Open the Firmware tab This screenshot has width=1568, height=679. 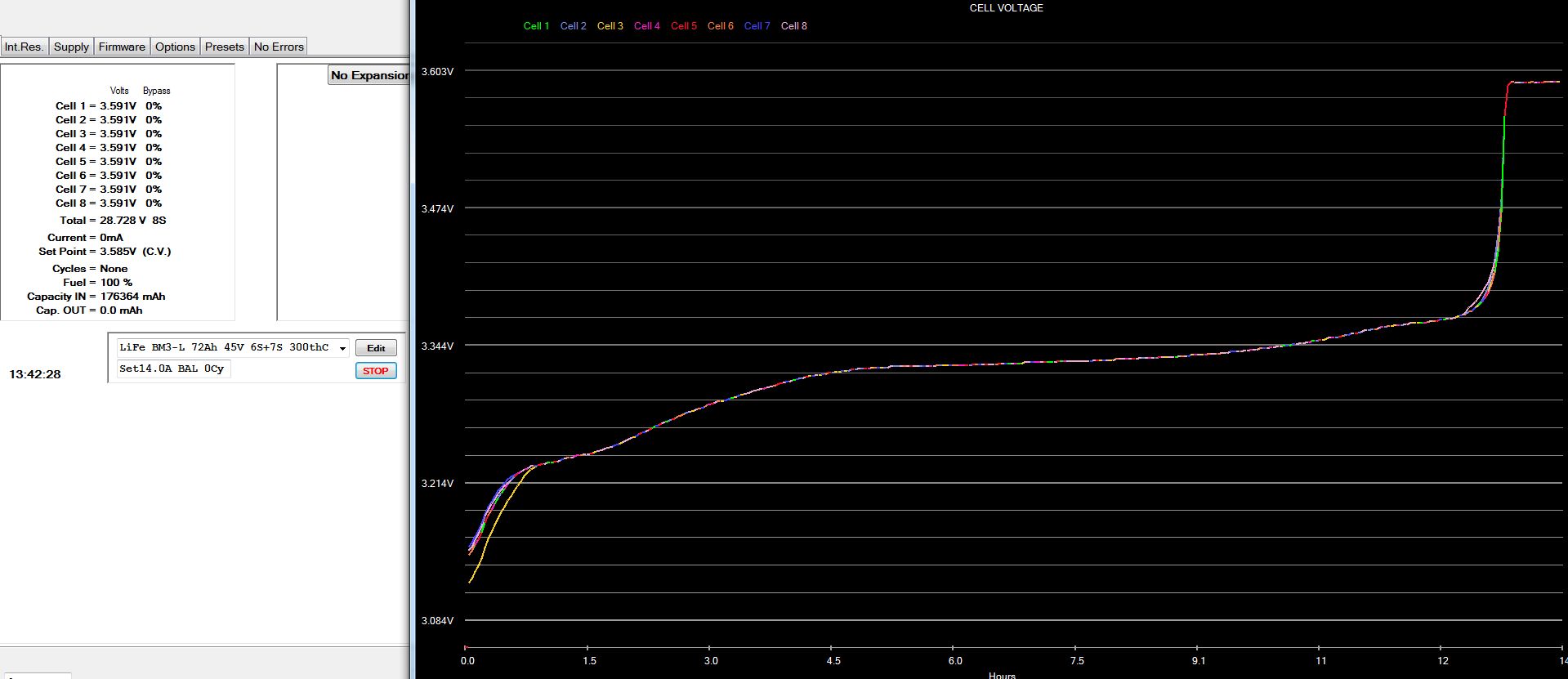[x=122, y=47]
